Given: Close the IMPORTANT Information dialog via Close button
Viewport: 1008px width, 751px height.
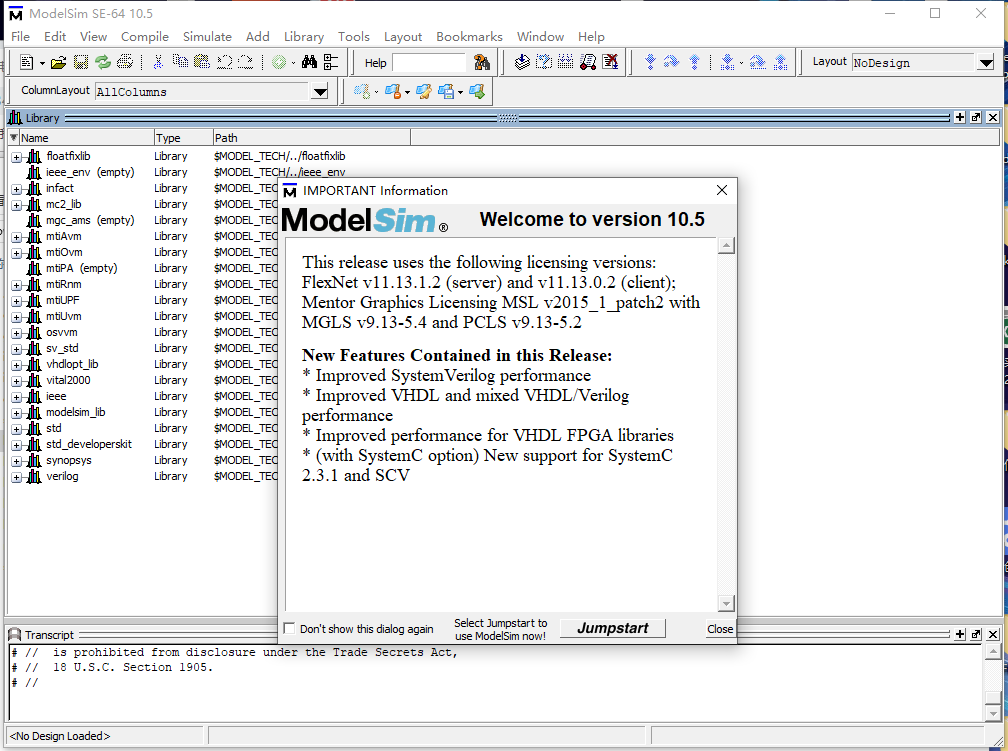Looking at the screenshot, I should pos(719,628).
